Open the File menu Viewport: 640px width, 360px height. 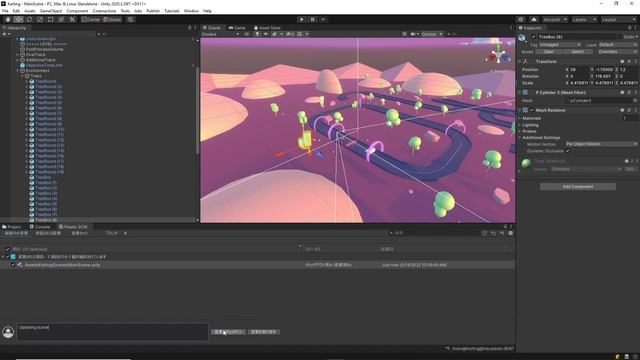tap(5, 11)
